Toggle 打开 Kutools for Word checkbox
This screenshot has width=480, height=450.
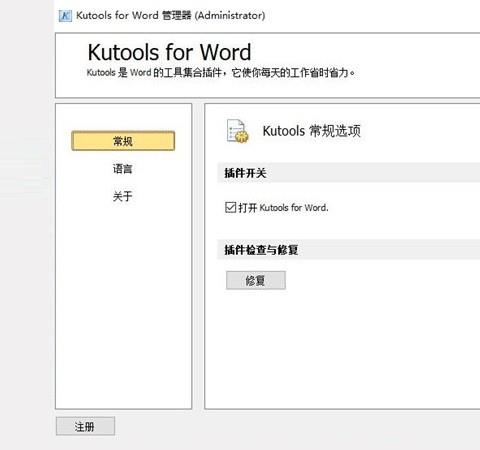[230, 207]
